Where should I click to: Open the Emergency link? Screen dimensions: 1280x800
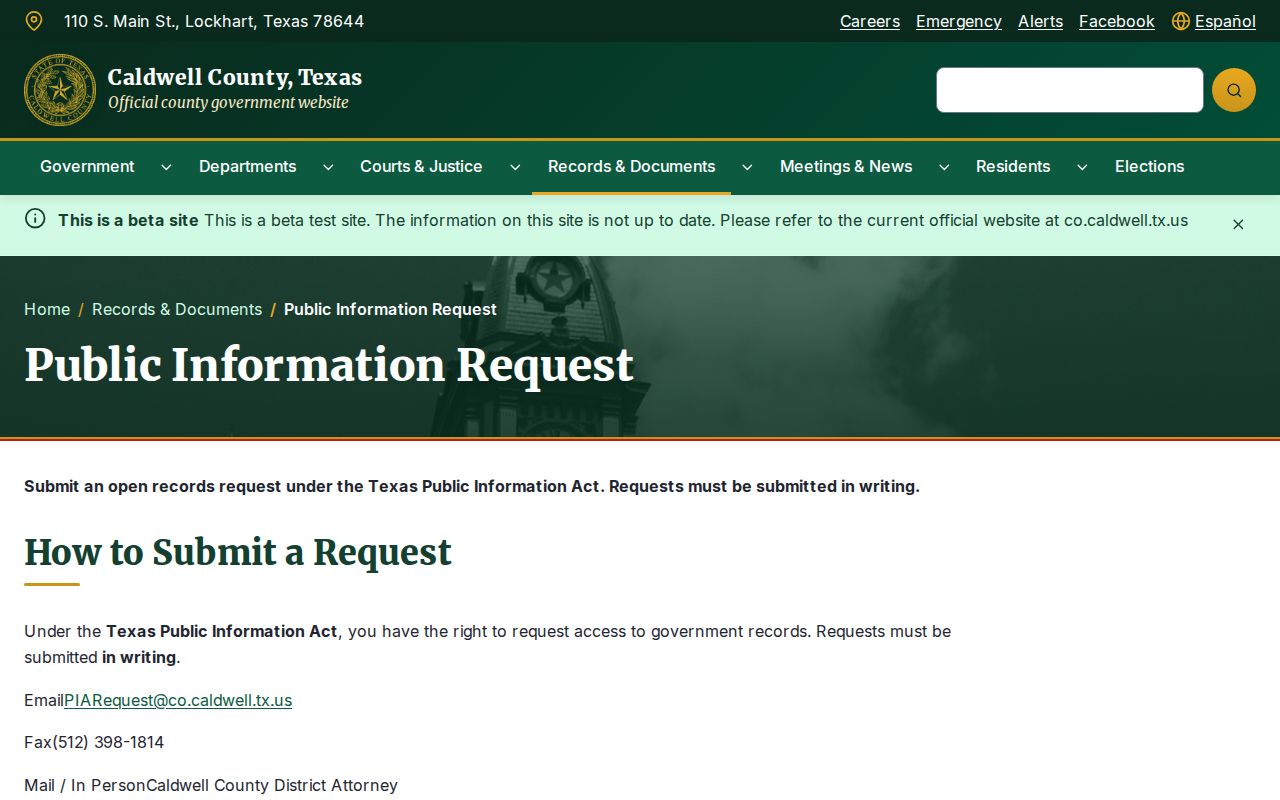pyautogui.click(x=959, y=21)
